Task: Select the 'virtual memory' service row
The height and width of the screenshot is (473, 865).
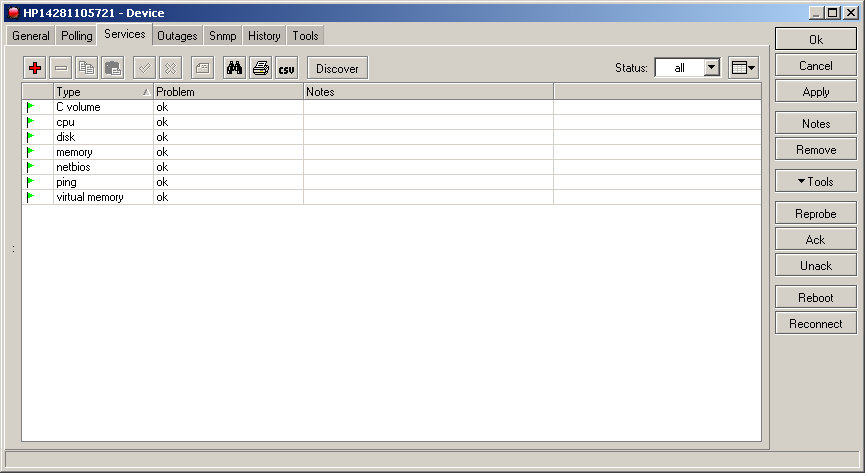Action: 392,196
